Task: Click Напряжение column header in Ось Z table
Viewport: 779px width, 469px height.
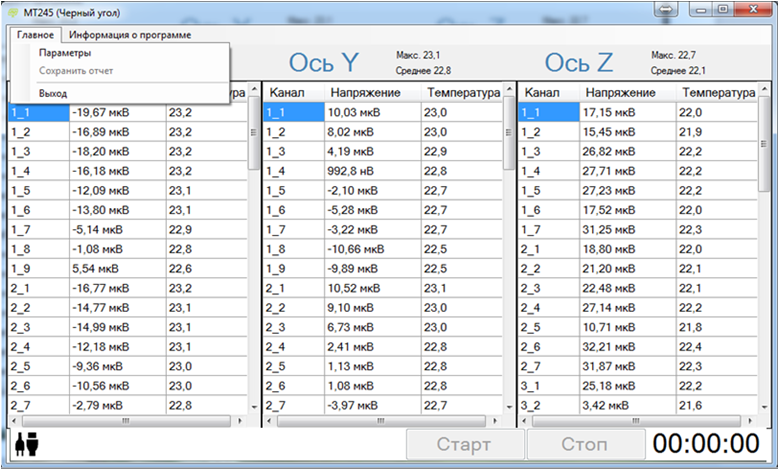Action: click(x=627, y=92)
